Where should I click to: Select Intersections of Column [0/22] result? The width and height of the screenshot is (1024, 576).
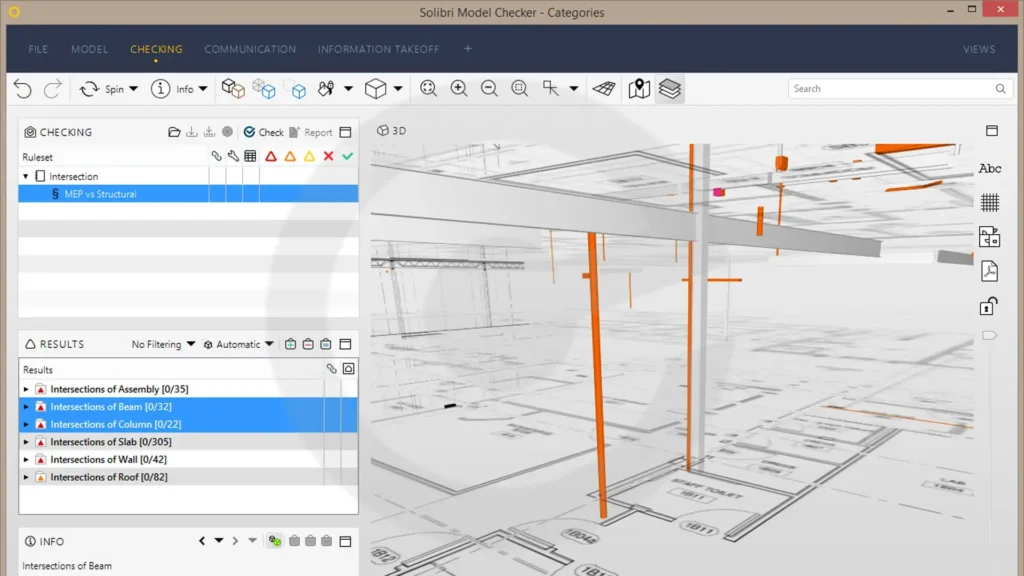coord(188,424)
